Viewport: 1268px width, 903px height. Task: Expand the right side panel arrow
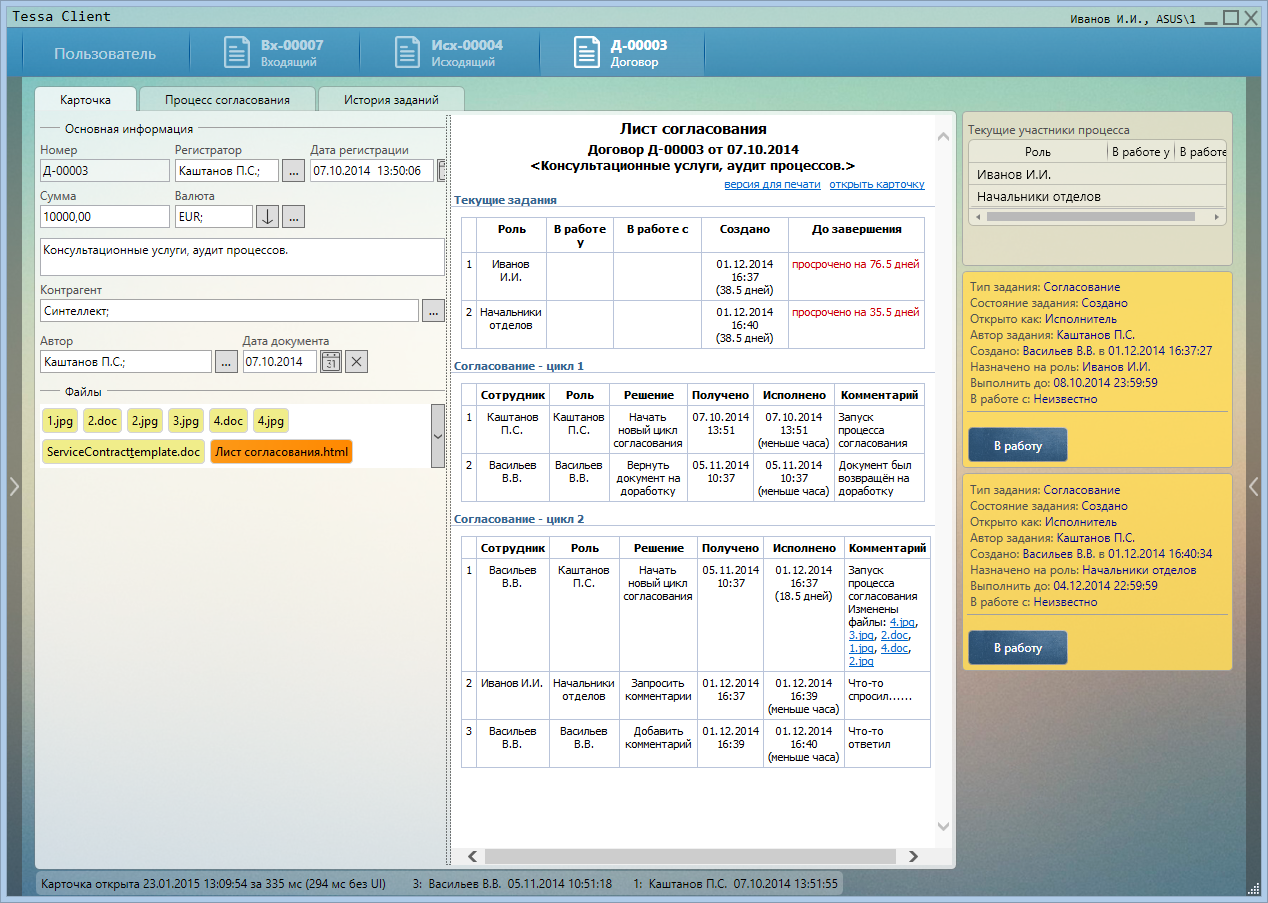pyautogui.click(x=1254, y=486)
